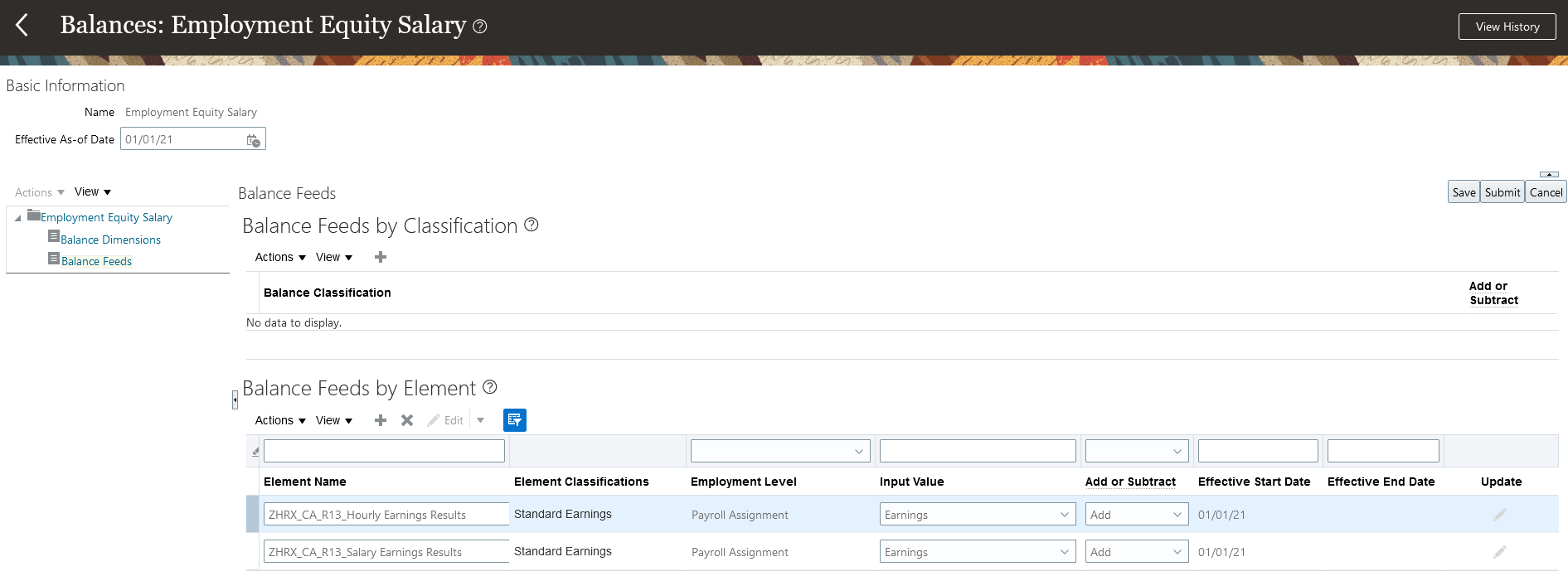The image size is (1568, 581).
Task: Open the greyed tree panel Actions menu
Action: click(x=39, y=192)
